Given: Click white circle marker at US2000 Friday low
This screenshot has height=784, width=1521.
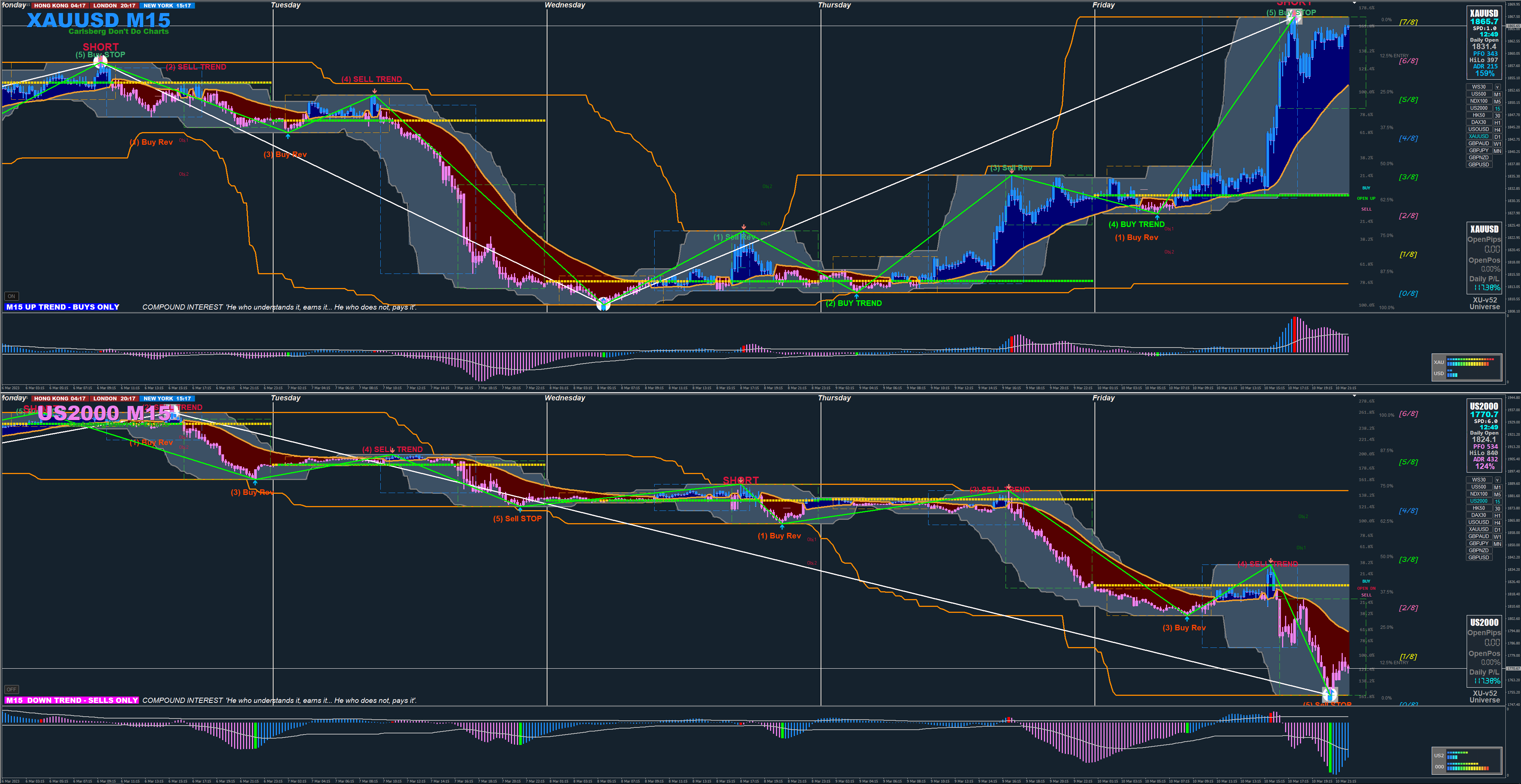Looking at the screenshot, I should point(1329,694).
